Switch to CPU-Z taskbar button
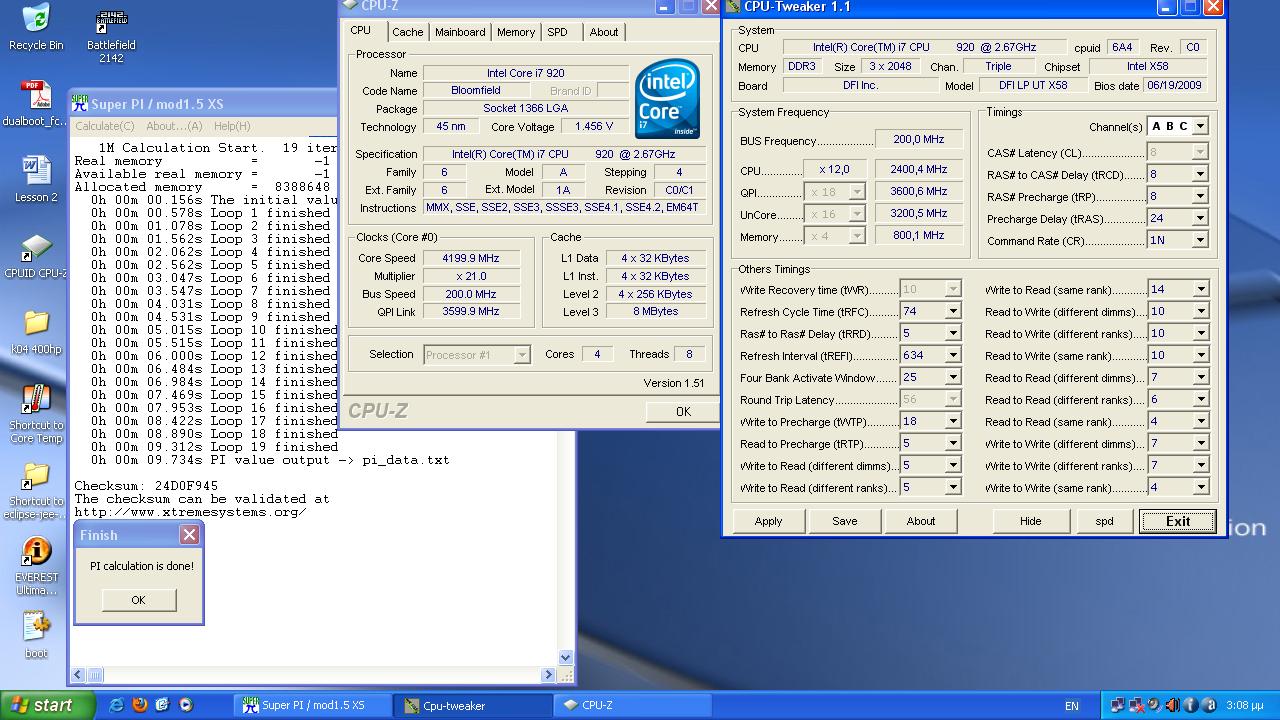 (x=632, y=705)
